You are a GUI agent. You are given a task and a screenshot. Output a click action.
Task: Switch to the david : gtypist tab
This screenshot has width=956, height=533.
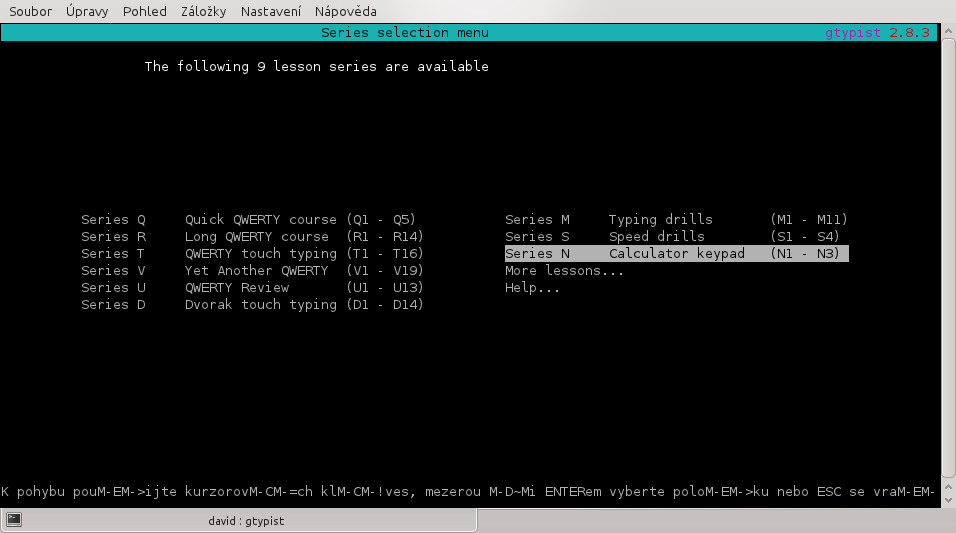click(238, 521)
